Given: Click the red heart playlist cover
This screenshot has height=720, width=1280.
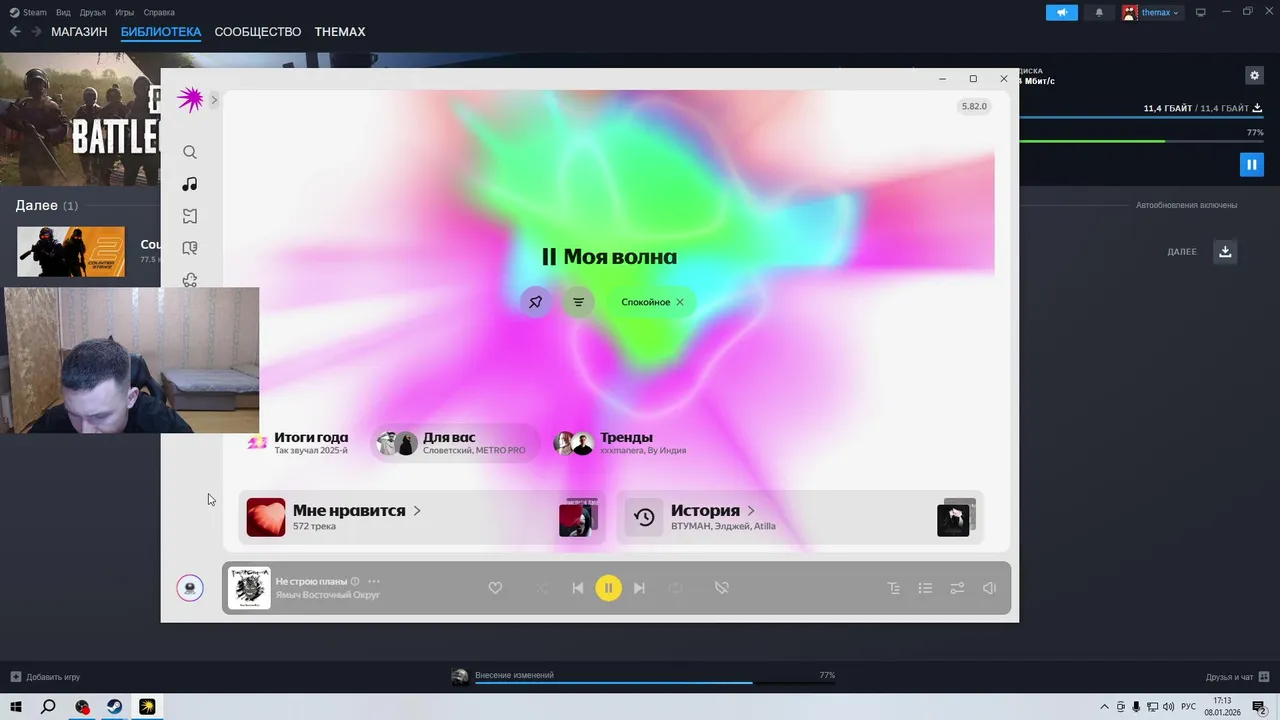Looking at the screenshot, I should 266,517.
